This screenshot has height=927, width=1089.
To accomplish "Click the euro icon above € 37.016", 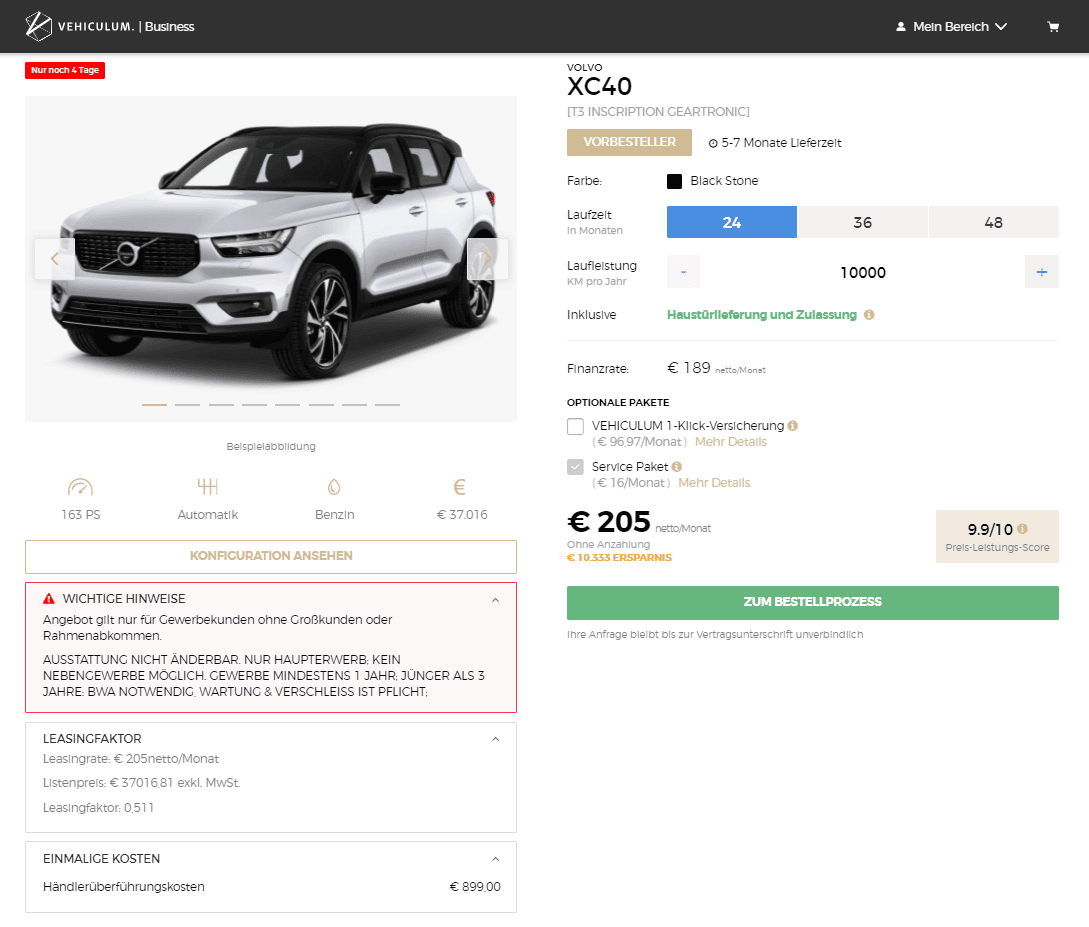I will pos(459,487).
